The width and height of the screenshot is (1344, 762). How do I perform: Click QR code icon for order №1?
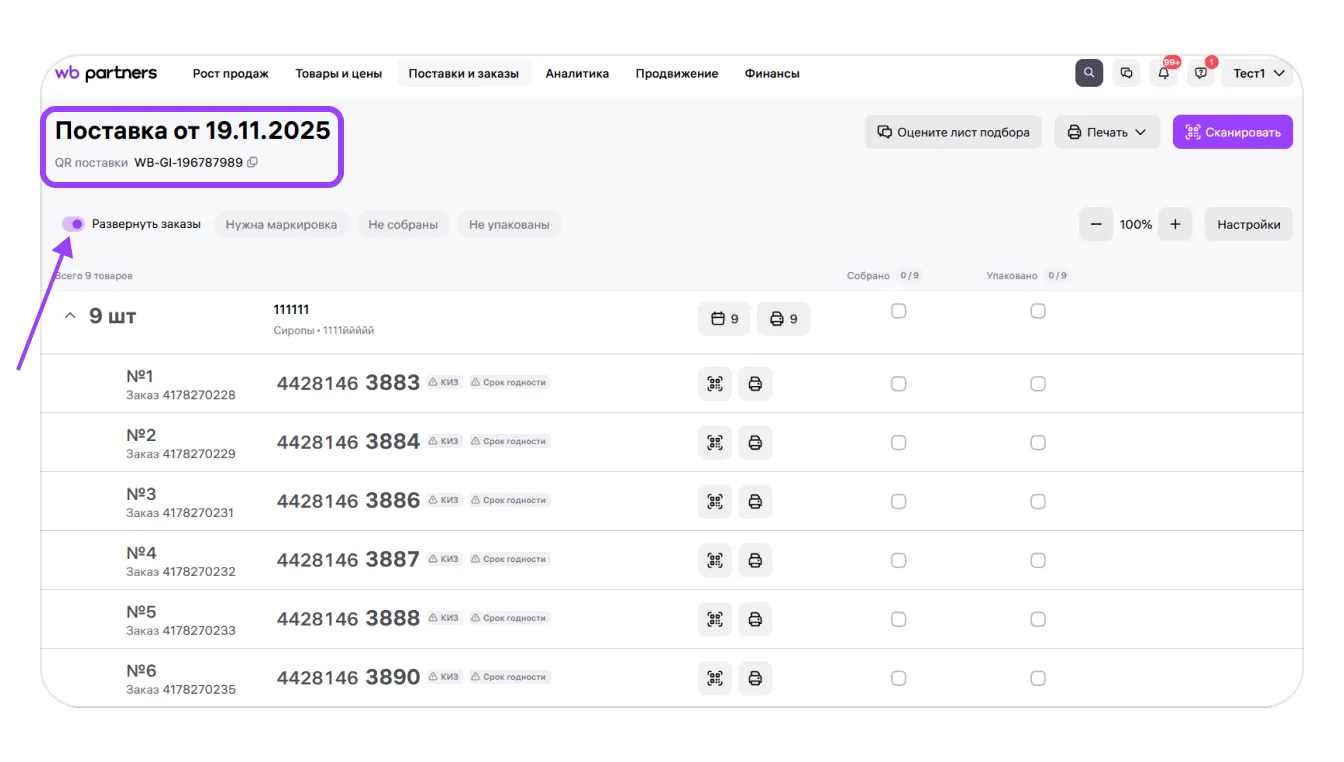click(x=714, y=384)
